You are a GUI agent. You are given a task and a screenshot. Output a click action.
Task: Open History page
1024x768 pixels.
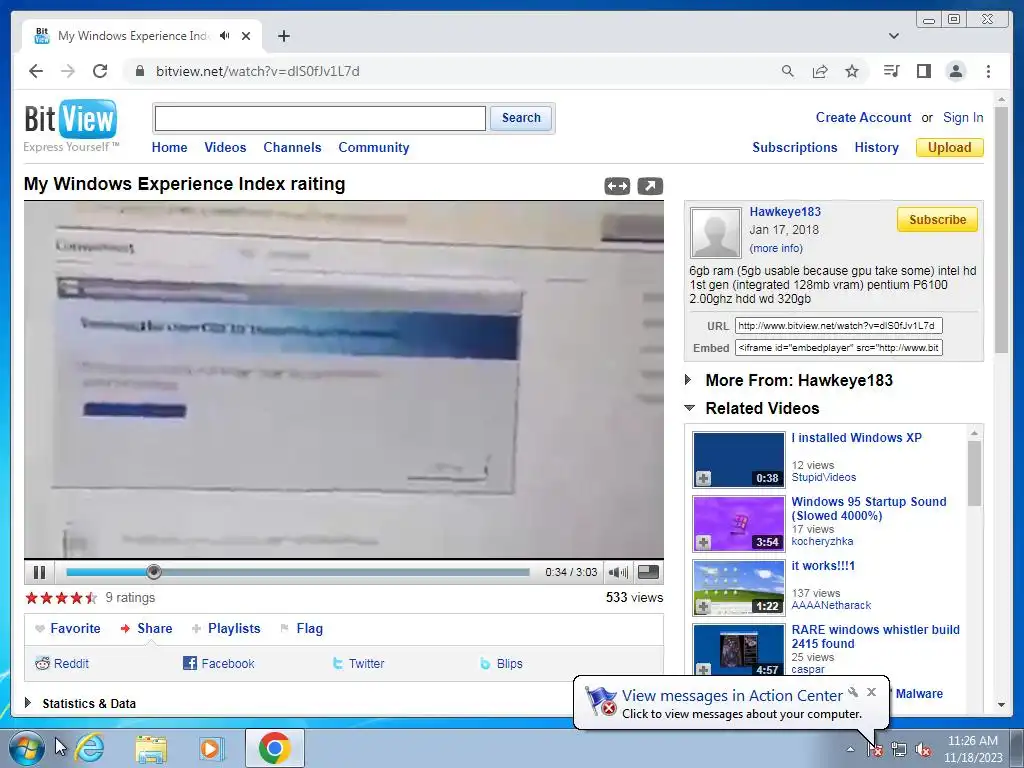[876, 148]
